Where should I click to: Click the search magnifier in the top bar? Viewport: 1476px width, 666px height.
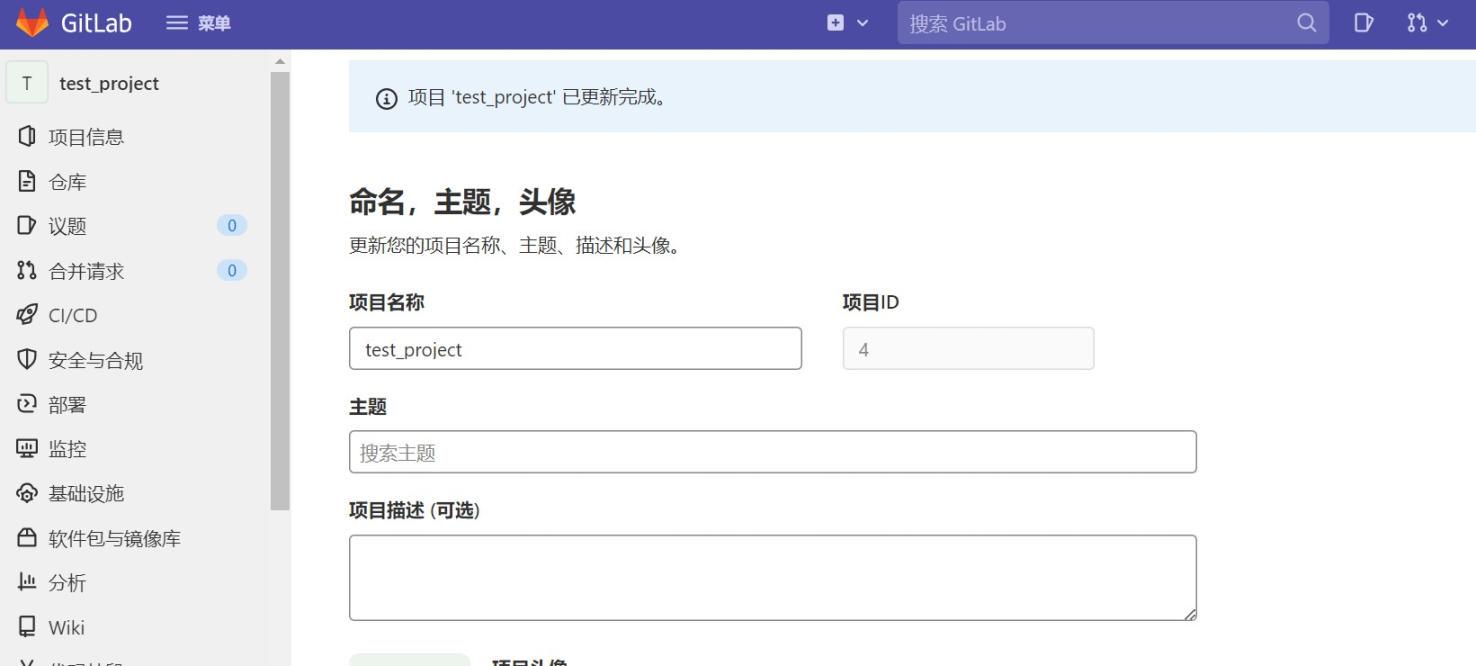click(x=1305, y=22)
